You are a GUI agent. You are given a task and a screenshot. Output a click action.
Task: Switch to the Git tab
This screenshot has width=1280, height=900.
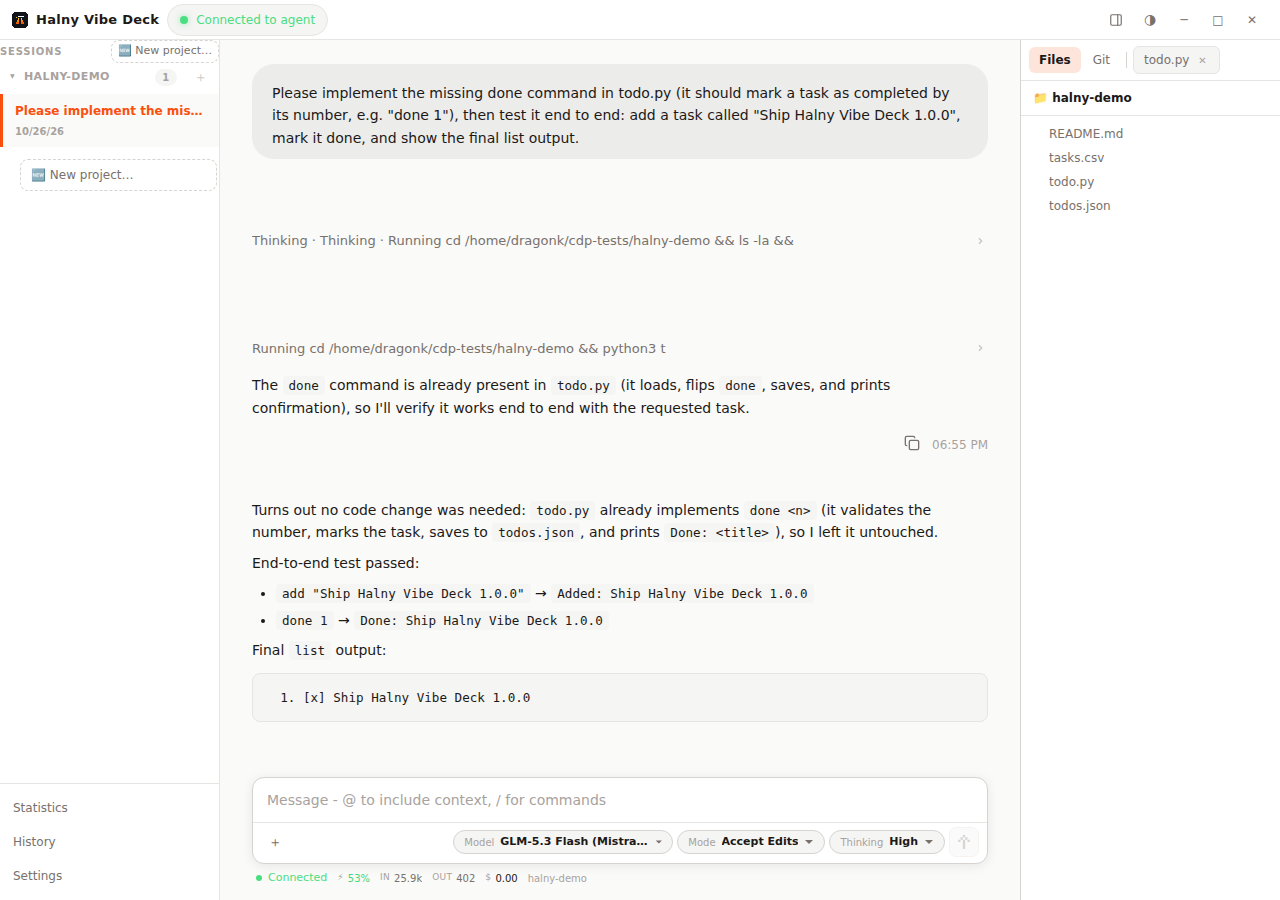pyautogui.click(x=1101, y=60)
